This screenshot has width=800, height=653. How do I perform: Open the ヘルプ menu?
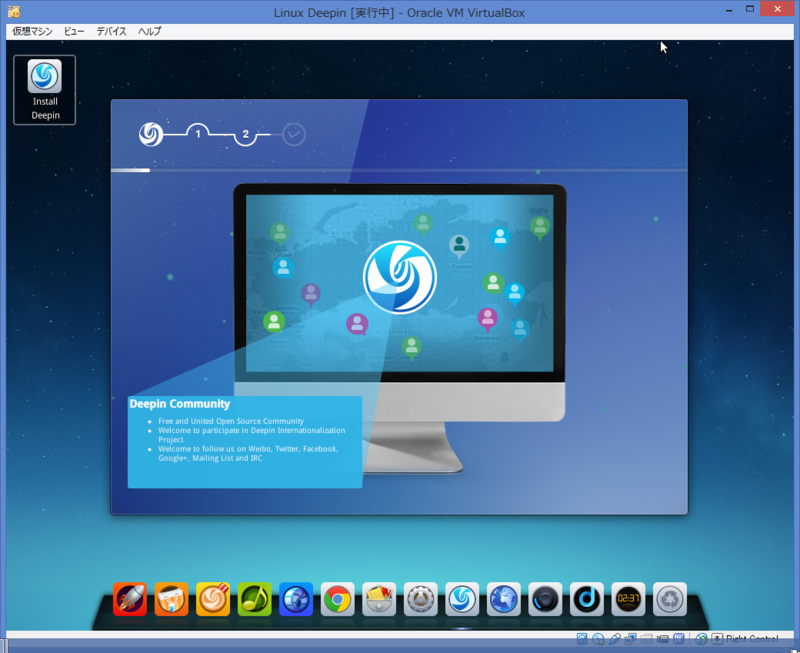pyautogui.click(x=148, y=31)
